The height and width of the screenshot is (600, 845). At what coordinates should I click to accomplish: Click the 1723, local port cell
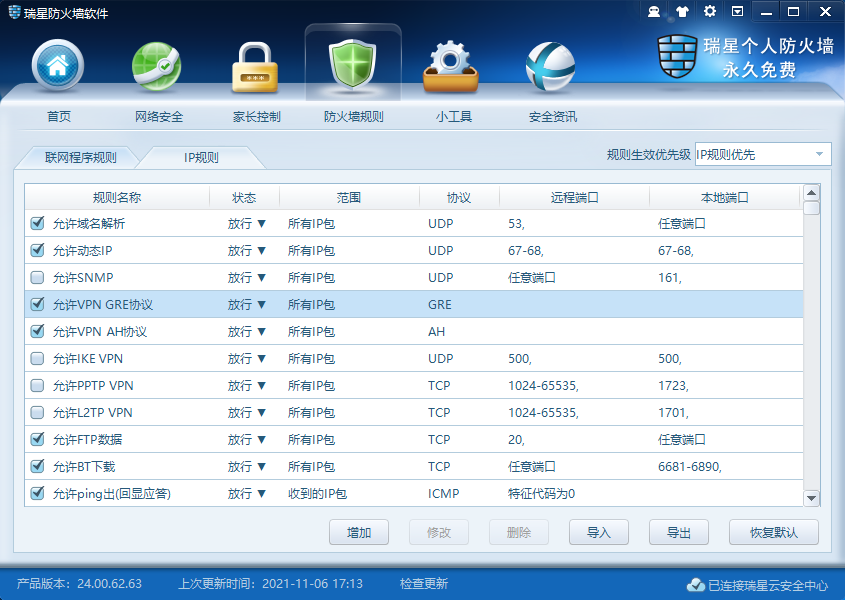[x=673, y=385]
